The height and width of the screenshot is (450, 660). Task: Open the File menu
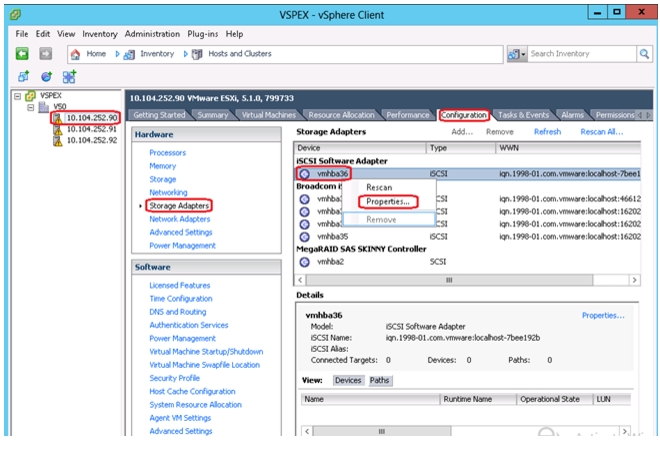21,34
